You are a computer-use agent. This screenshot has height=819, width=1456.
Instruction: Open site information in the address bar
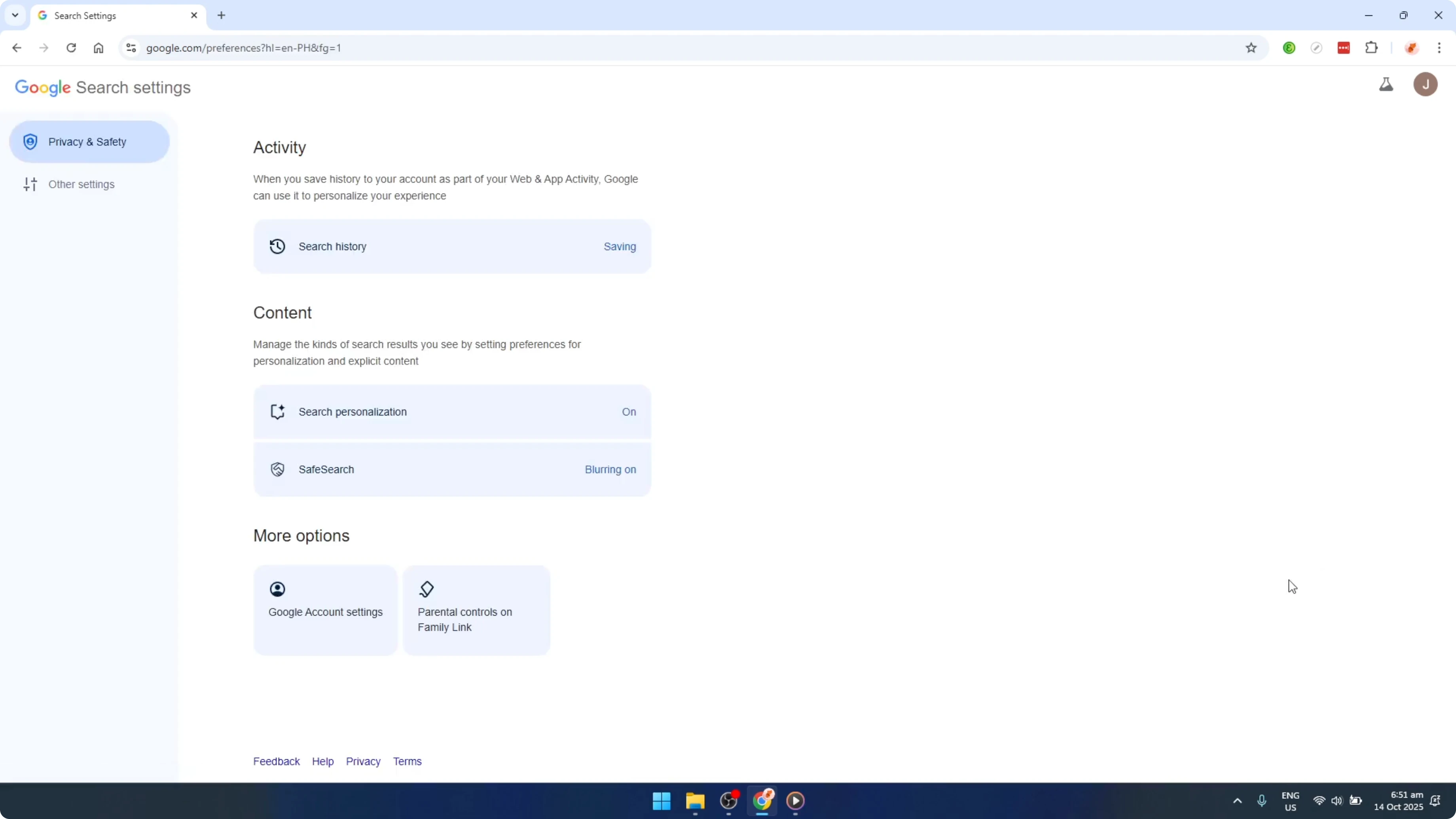(131, 47)
